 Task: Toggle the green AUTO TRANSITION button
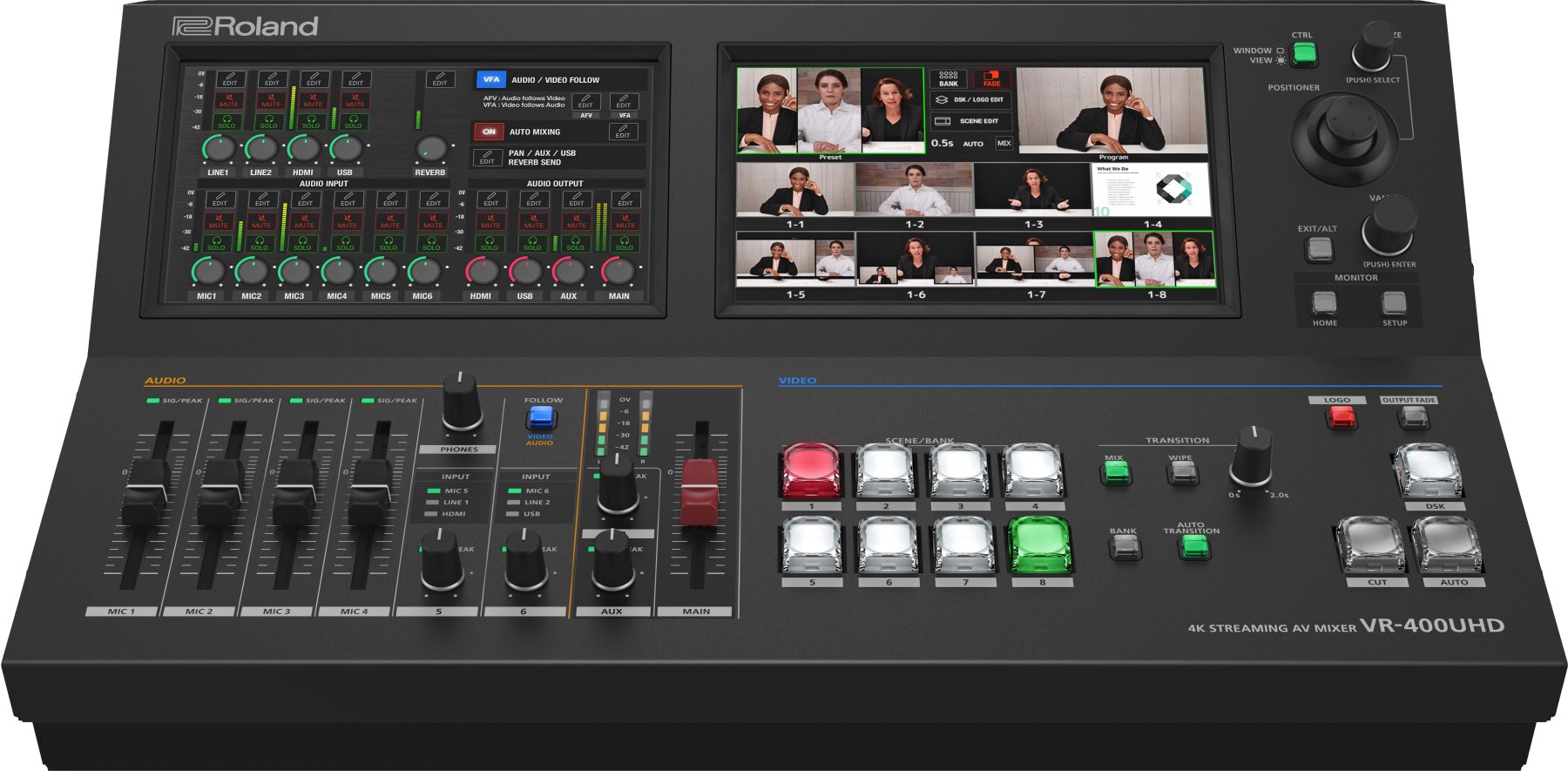[x=1194, y=546]
